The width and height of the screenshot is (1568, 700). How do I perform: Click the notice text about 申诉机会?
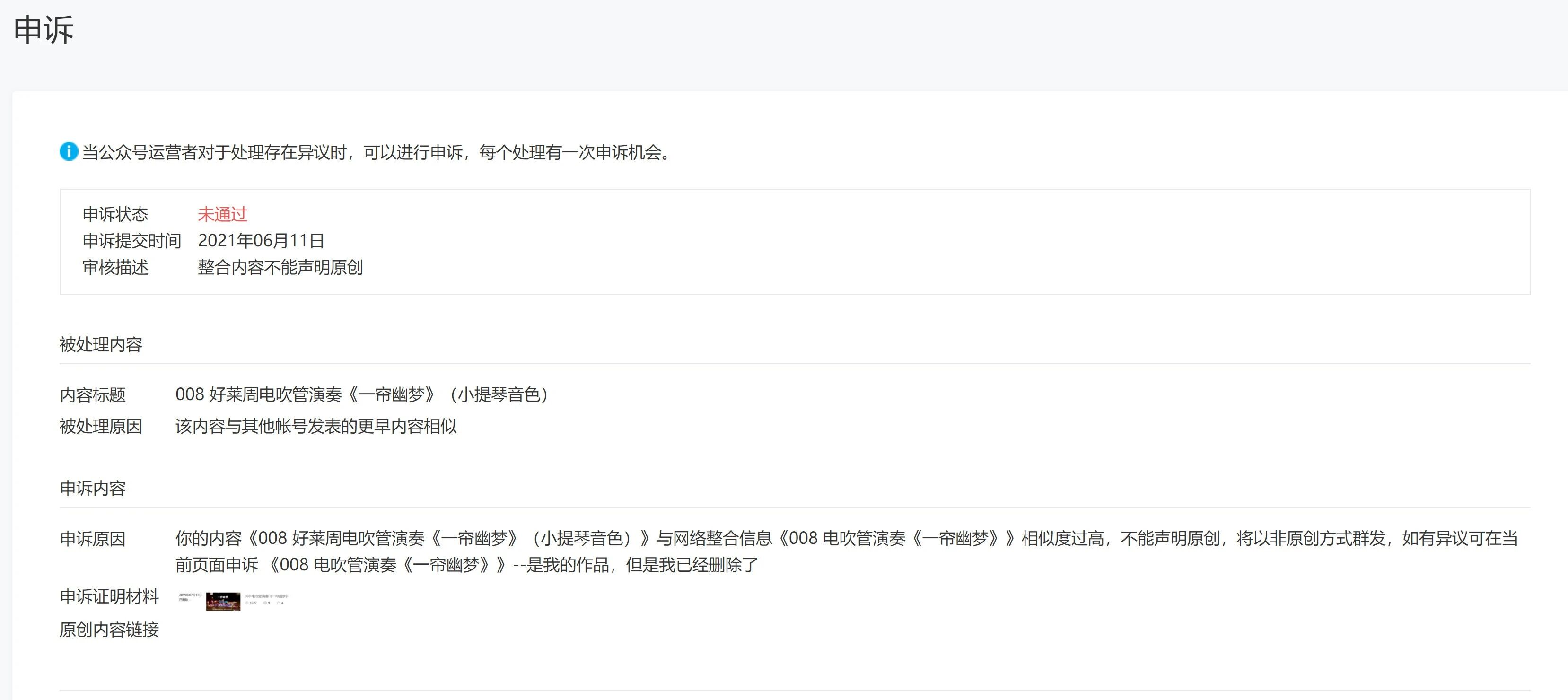(377, 152)
